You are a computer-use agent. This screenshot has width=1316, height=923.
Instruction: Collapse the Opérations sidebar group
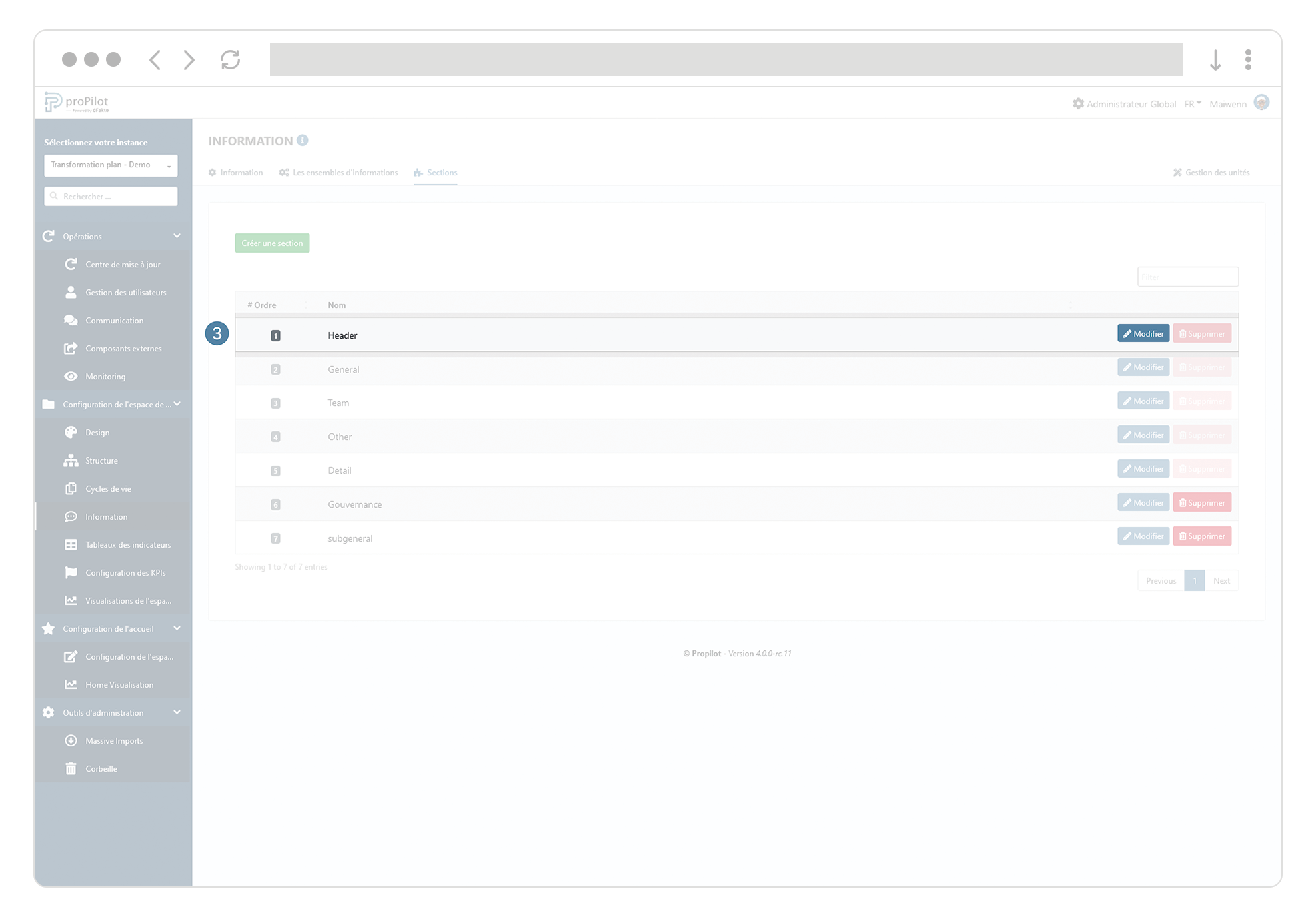pyautogui.click(x=177, y=236)
